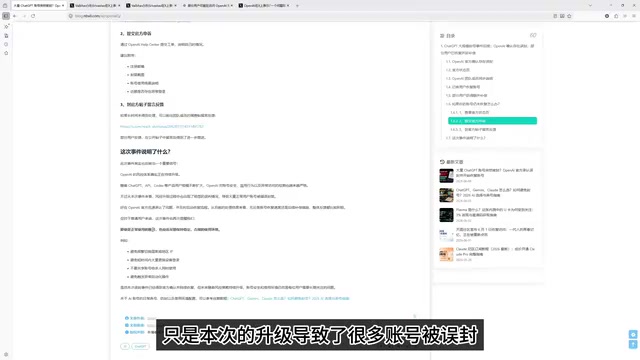Click the second metadata icon in the article footer
This screenshot has height=360, width=640.
coord(127,325)
